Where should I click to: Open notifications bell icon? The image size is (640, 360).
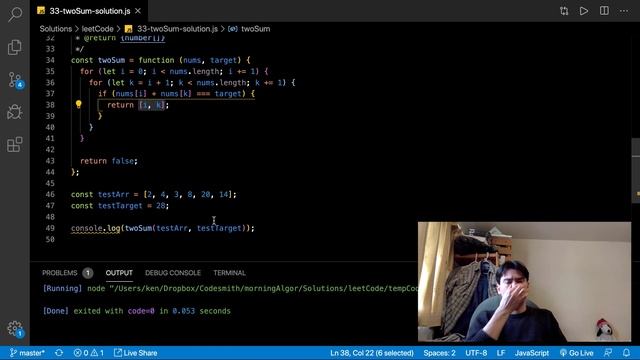tap(626, 353)
